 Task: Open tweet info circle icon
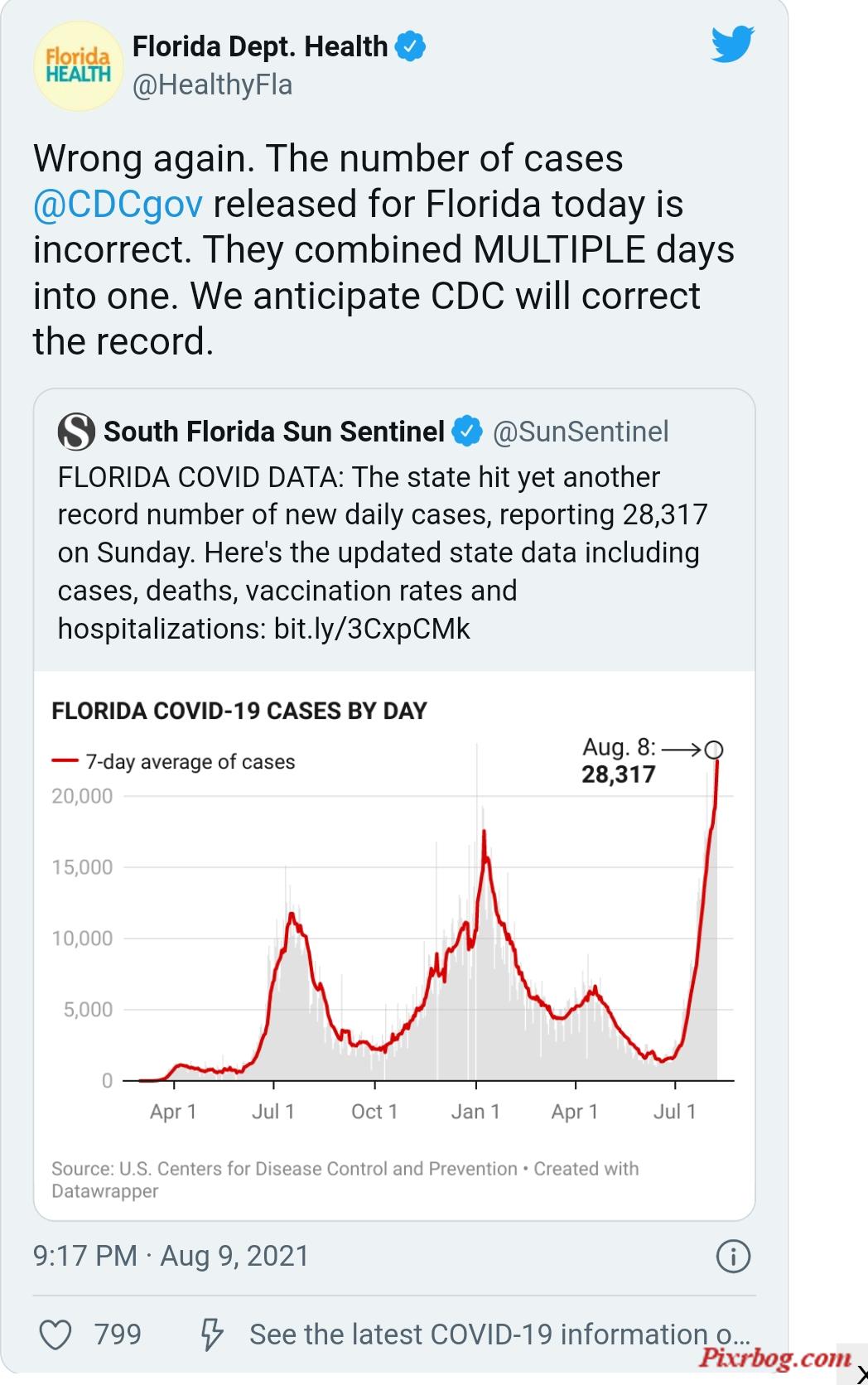(733, 1256)
